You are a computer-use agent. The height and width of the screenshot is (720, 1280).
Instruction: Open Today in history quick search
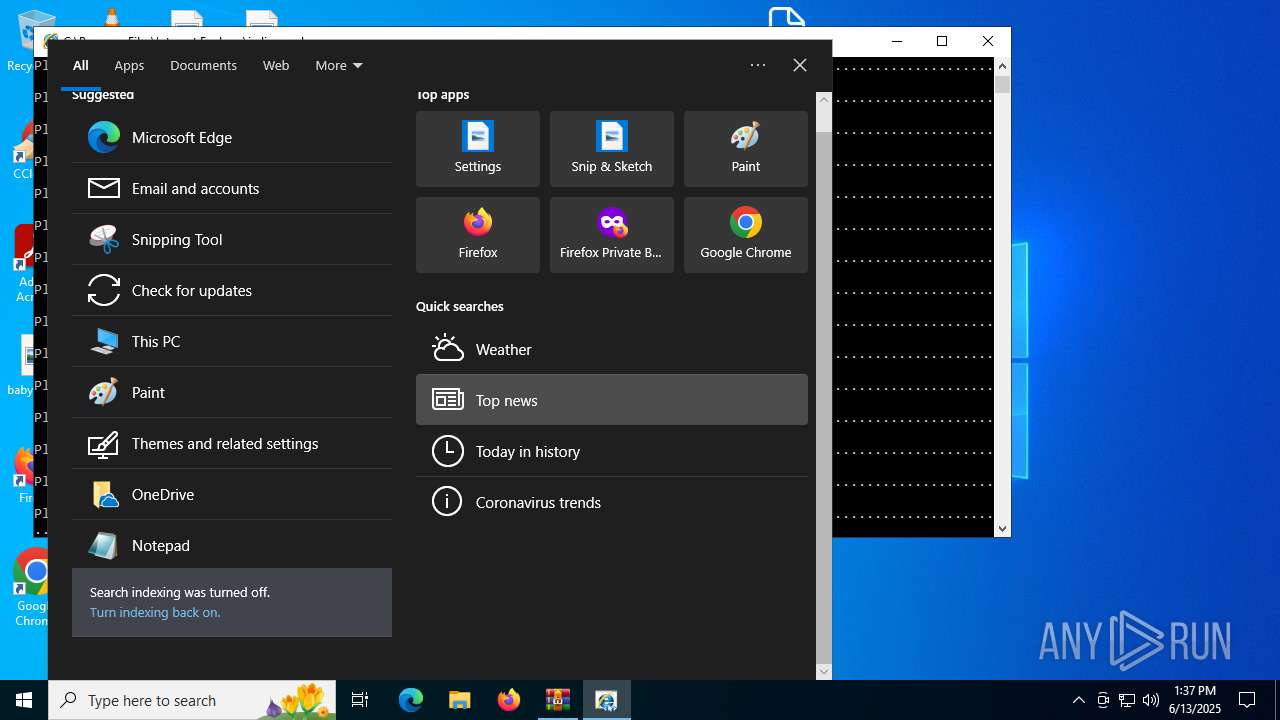coord(612,451)
